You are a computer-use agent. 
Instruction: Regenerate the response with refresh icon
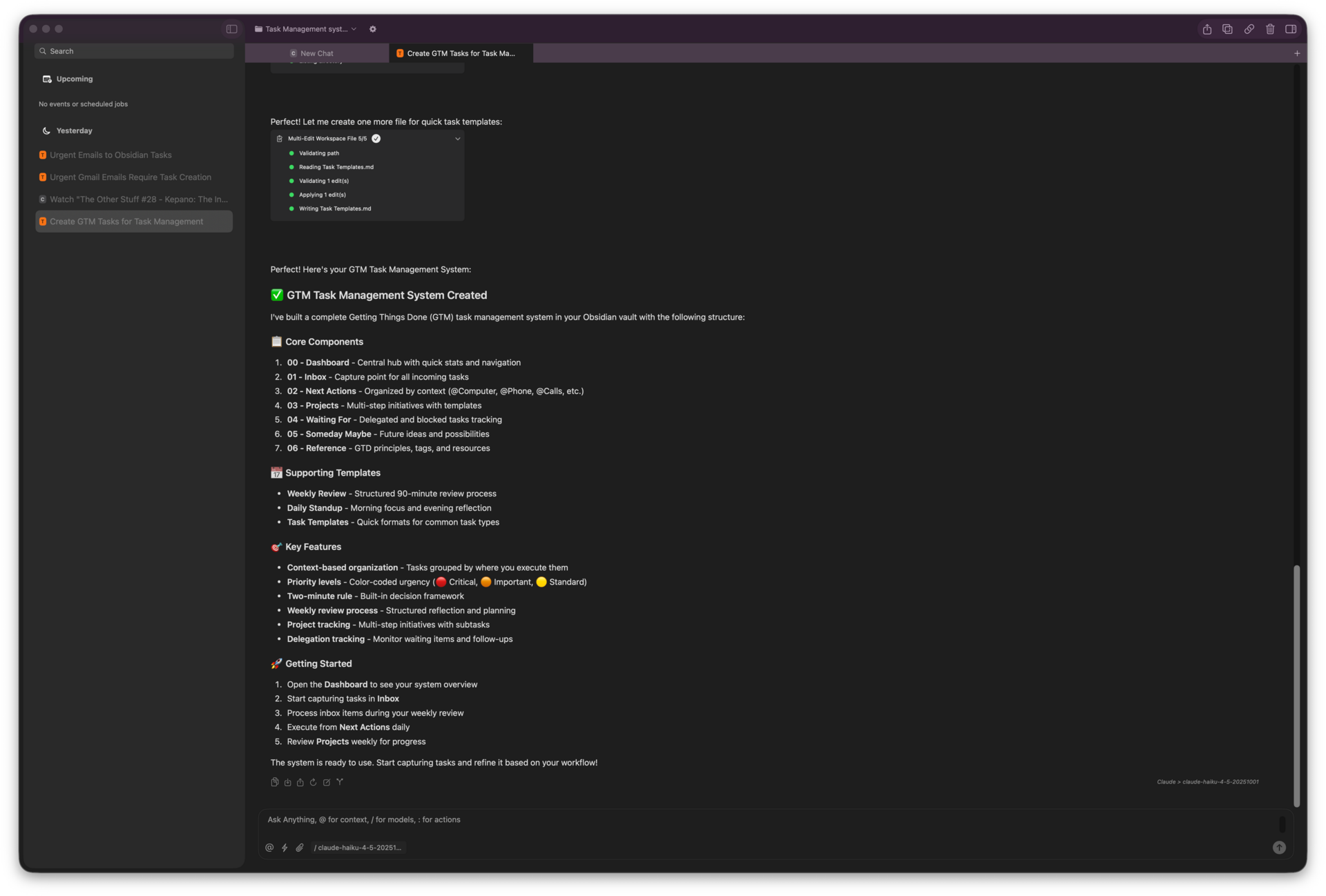(x=313, y=782)
